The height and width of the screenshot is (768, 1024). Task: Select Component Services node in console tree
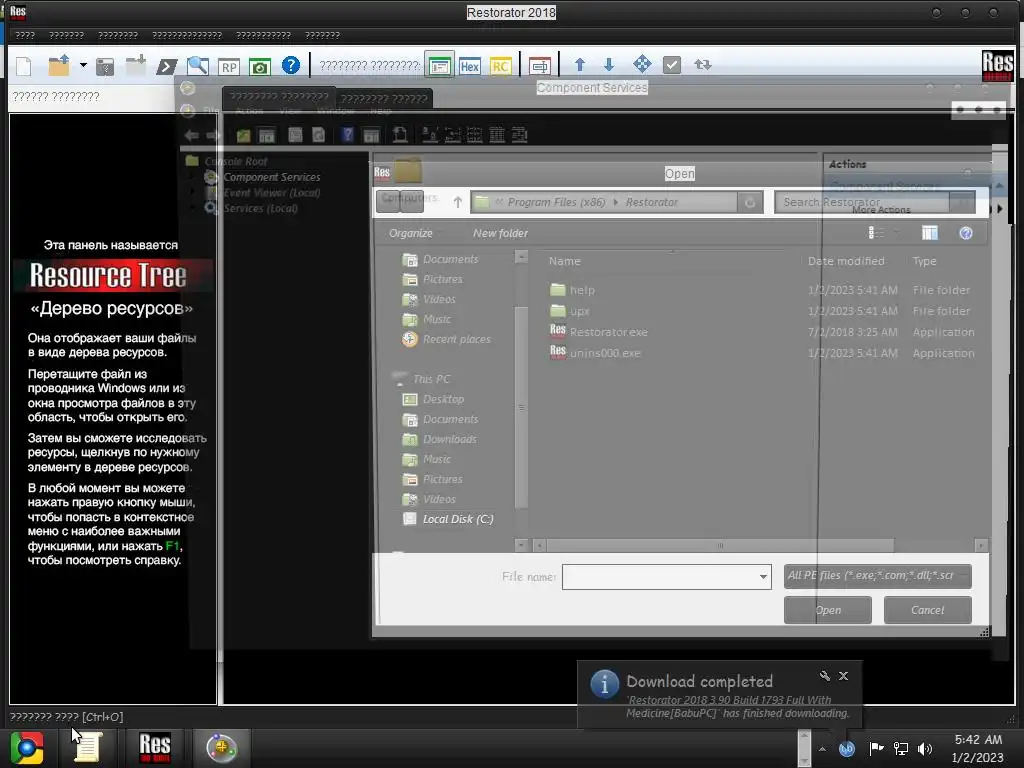coord(272,177)
